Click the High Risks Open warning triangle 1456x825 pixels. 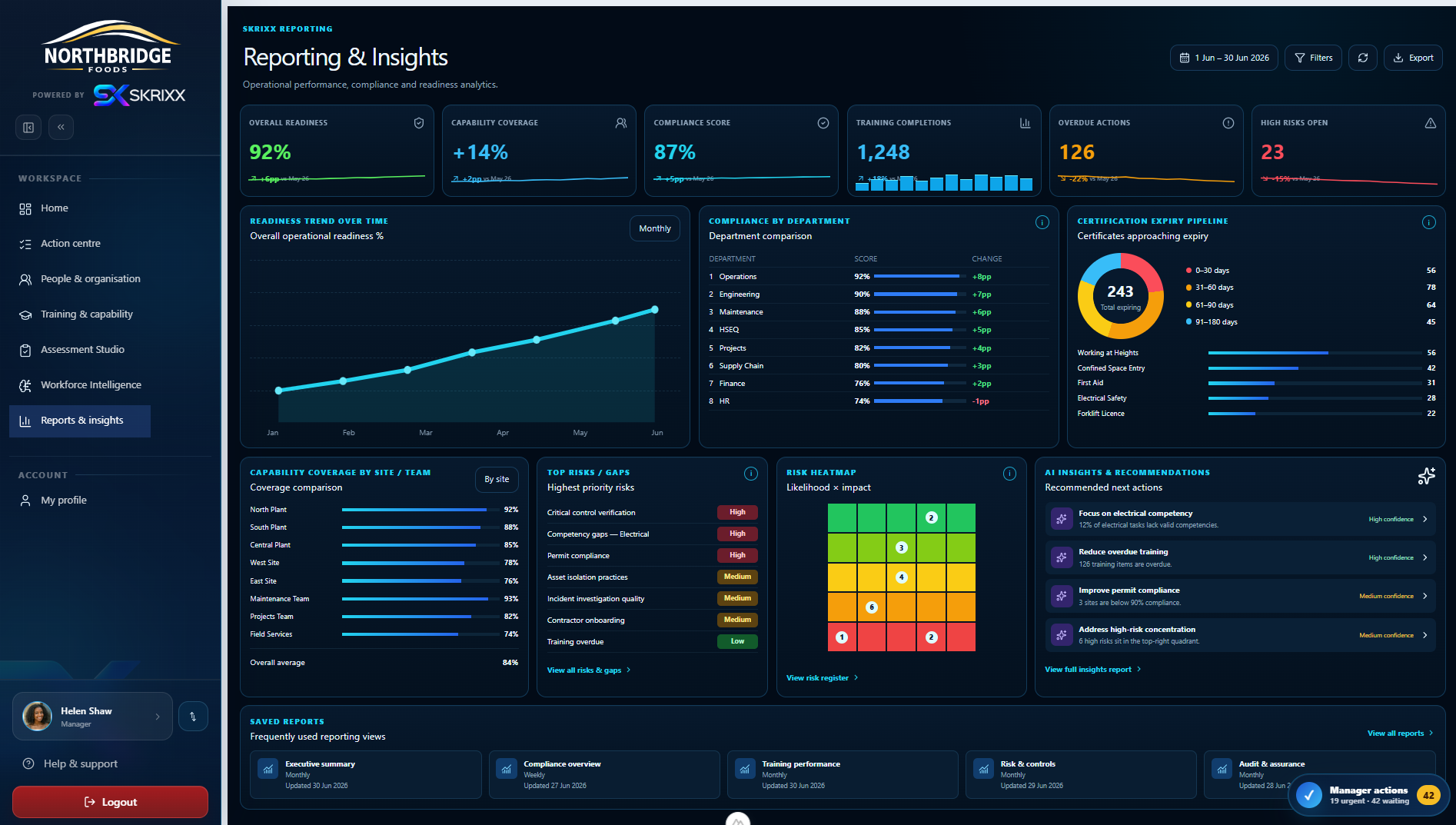[x=1431, y=123]
